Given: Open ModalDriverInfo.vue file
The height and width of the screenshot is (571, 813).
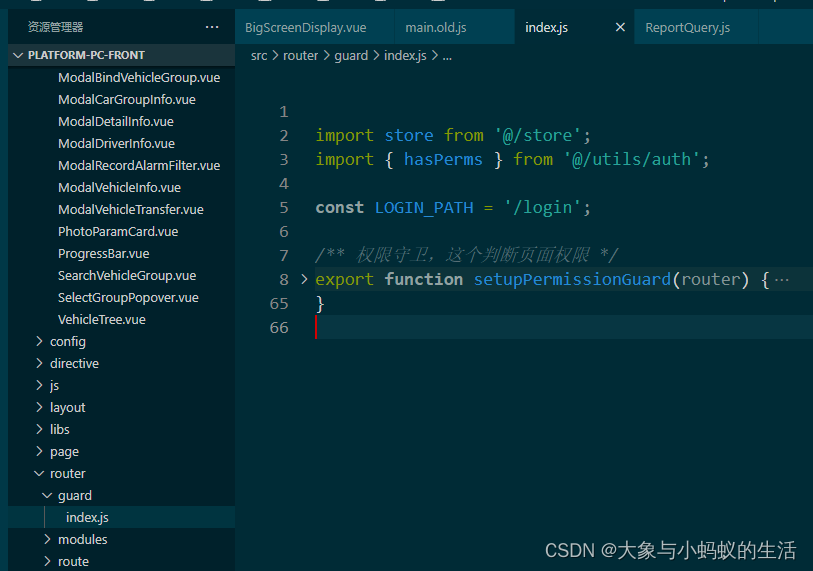Looking at the screenshot, I should tap(116, 143).
